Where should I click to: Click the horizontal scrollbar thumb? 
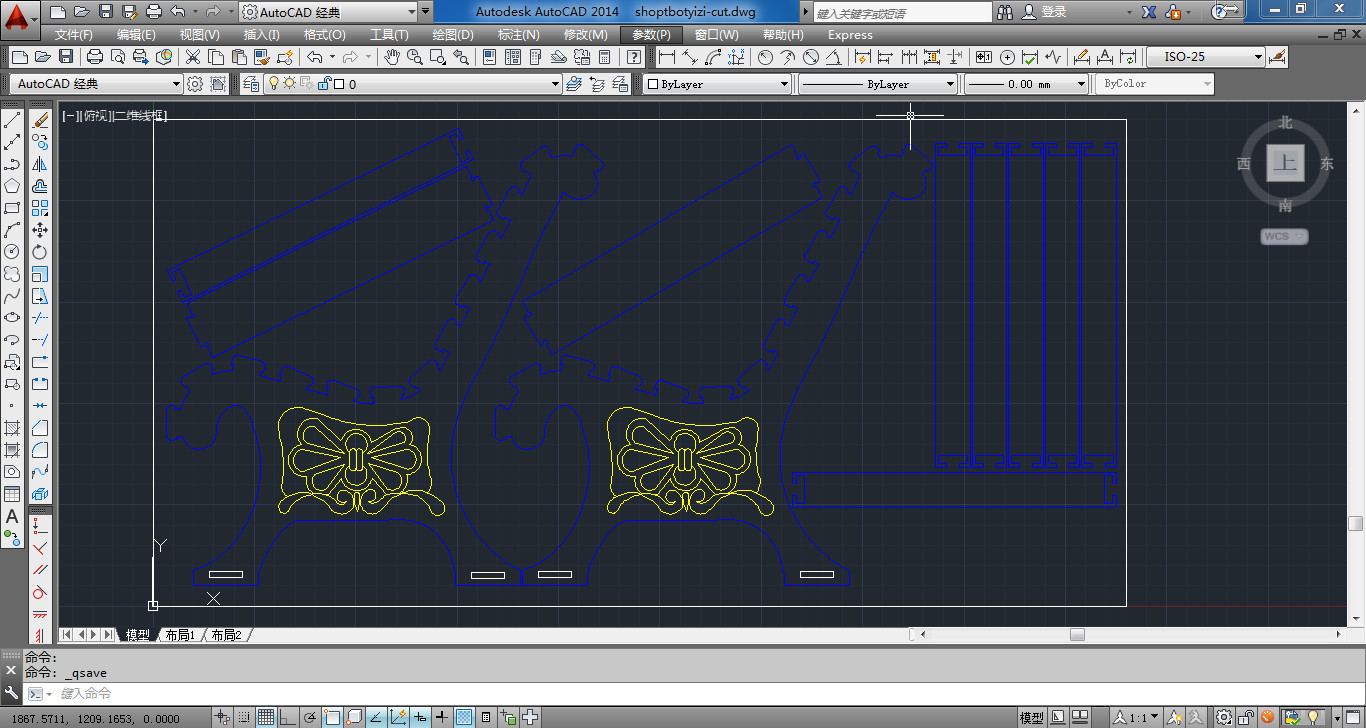[1077, 634]
